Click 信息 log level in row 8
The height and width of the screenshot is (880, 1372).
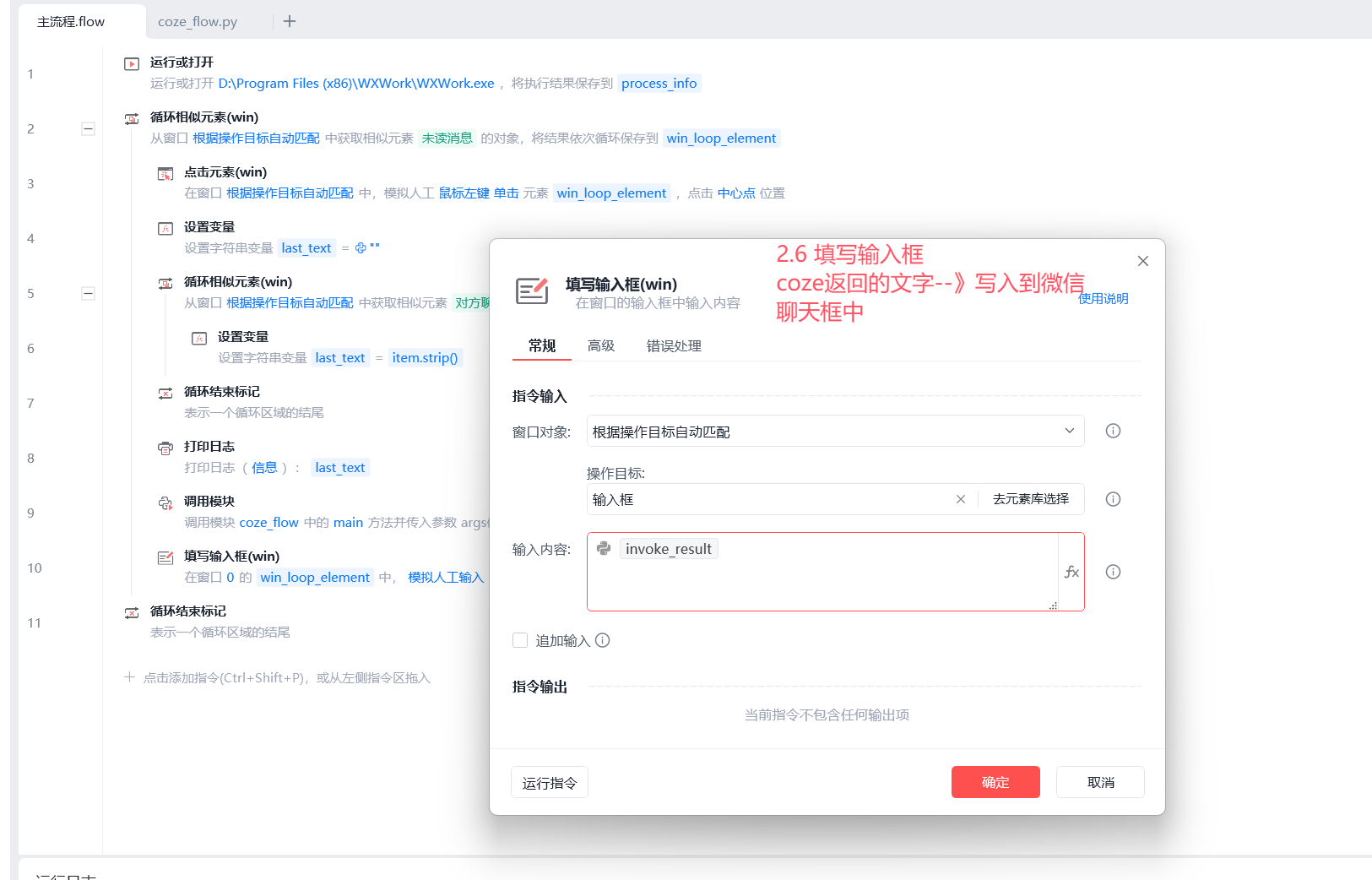(x=264, y=467)
